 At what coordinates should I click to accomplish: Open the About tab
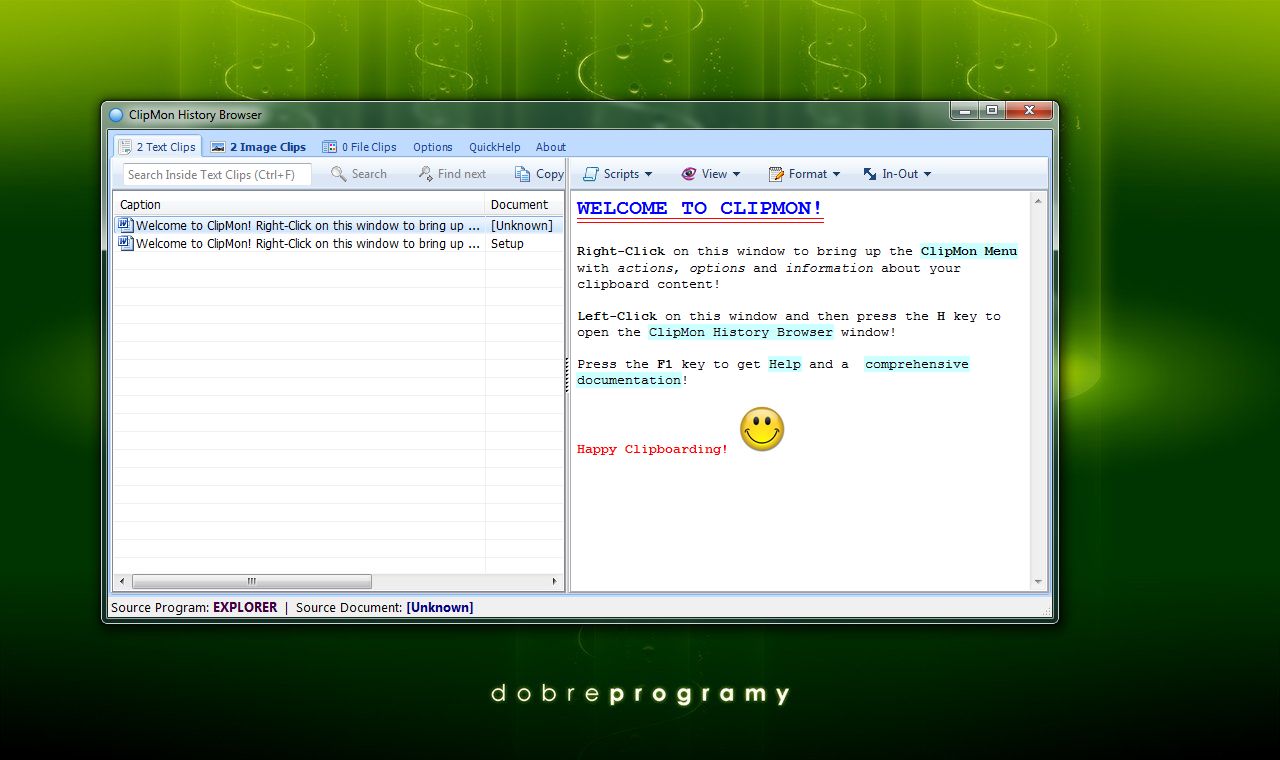[x=551, y=146]
